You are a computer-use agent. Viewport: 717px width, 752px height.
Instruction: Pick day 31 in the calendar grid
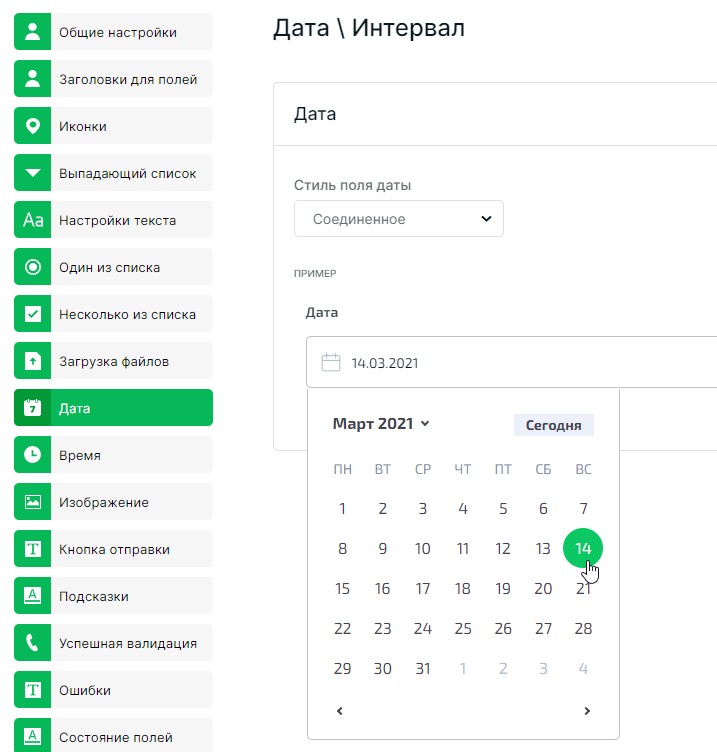423,669
